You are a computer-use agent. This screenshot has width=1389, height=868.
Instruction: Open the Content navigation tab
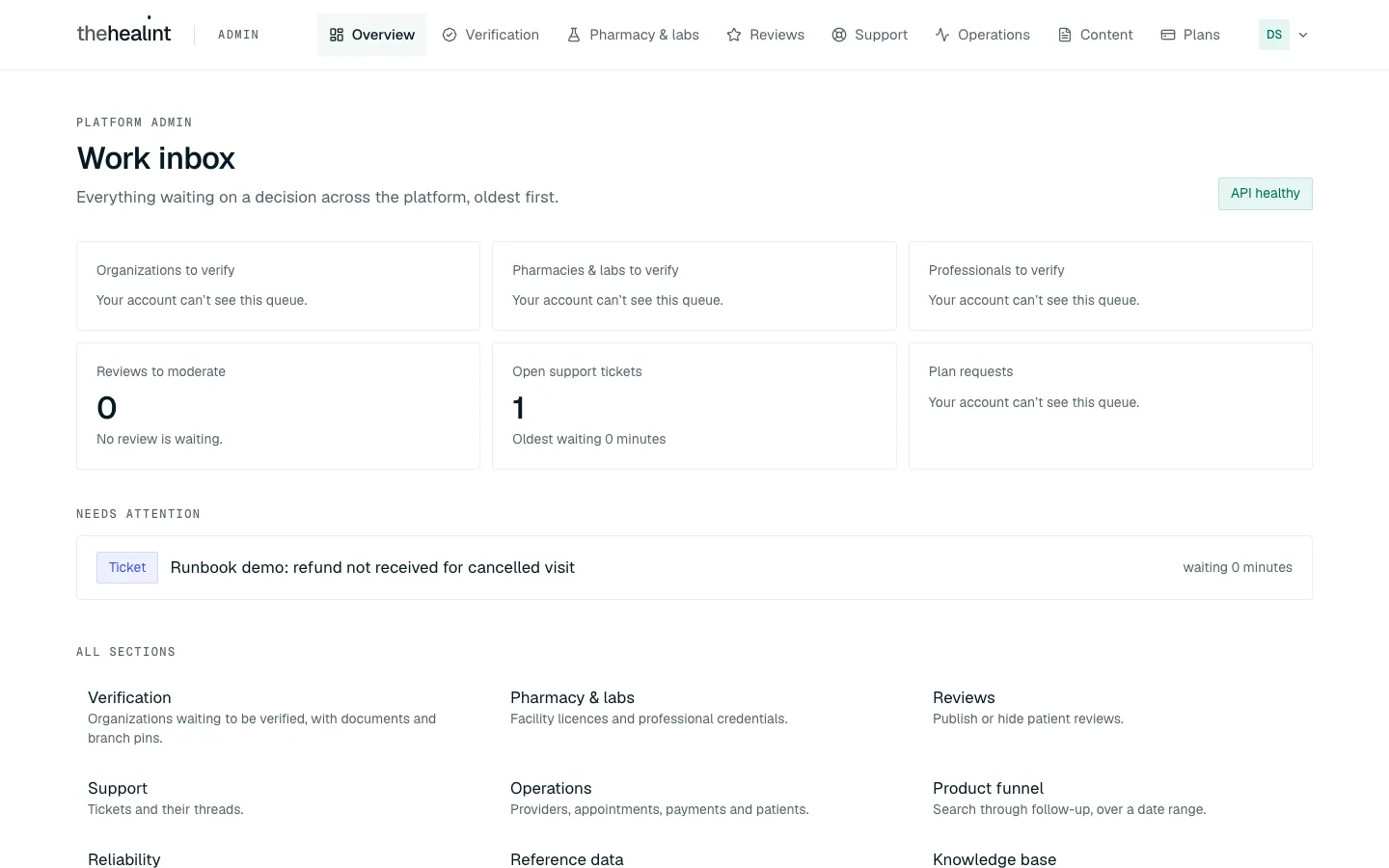click(x=1096, y=35)
